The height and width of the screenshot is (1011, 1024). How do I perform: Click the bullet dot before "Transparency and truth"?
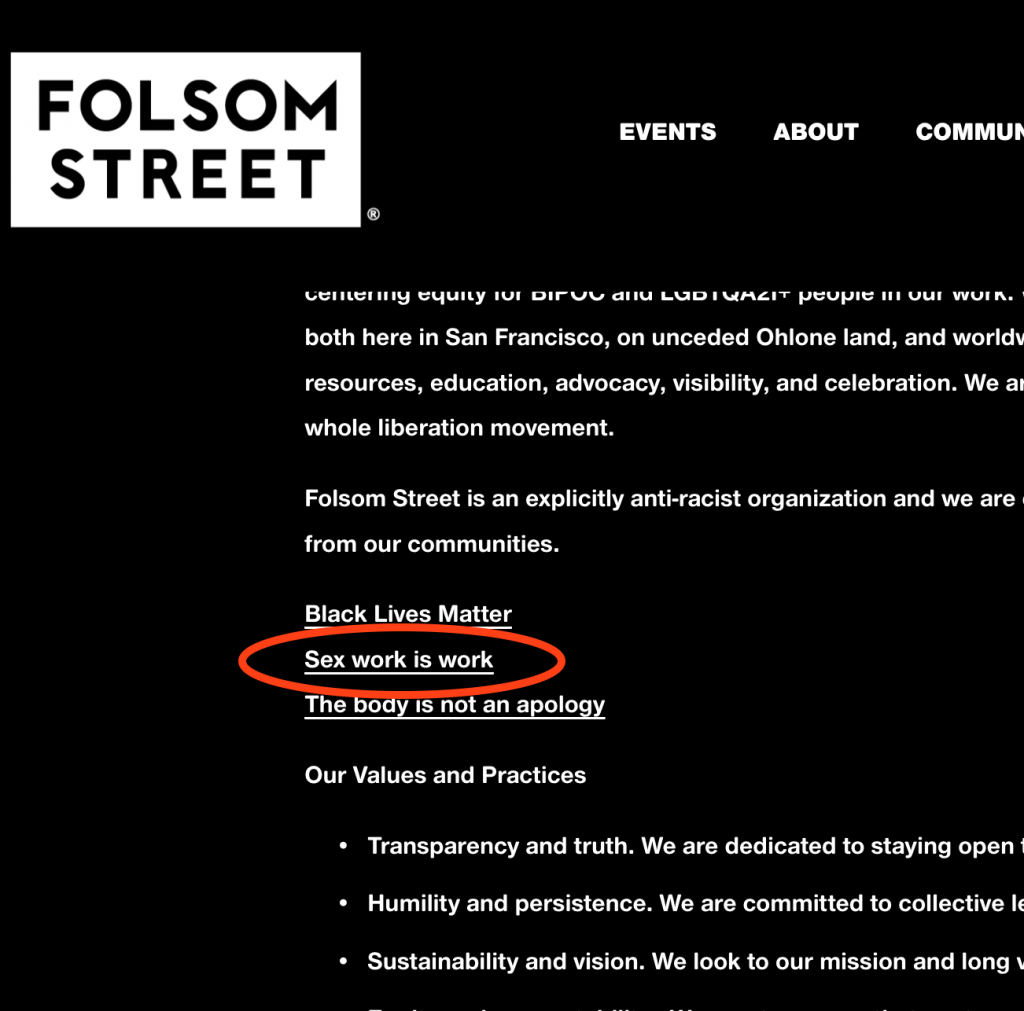tap(343, 846)
